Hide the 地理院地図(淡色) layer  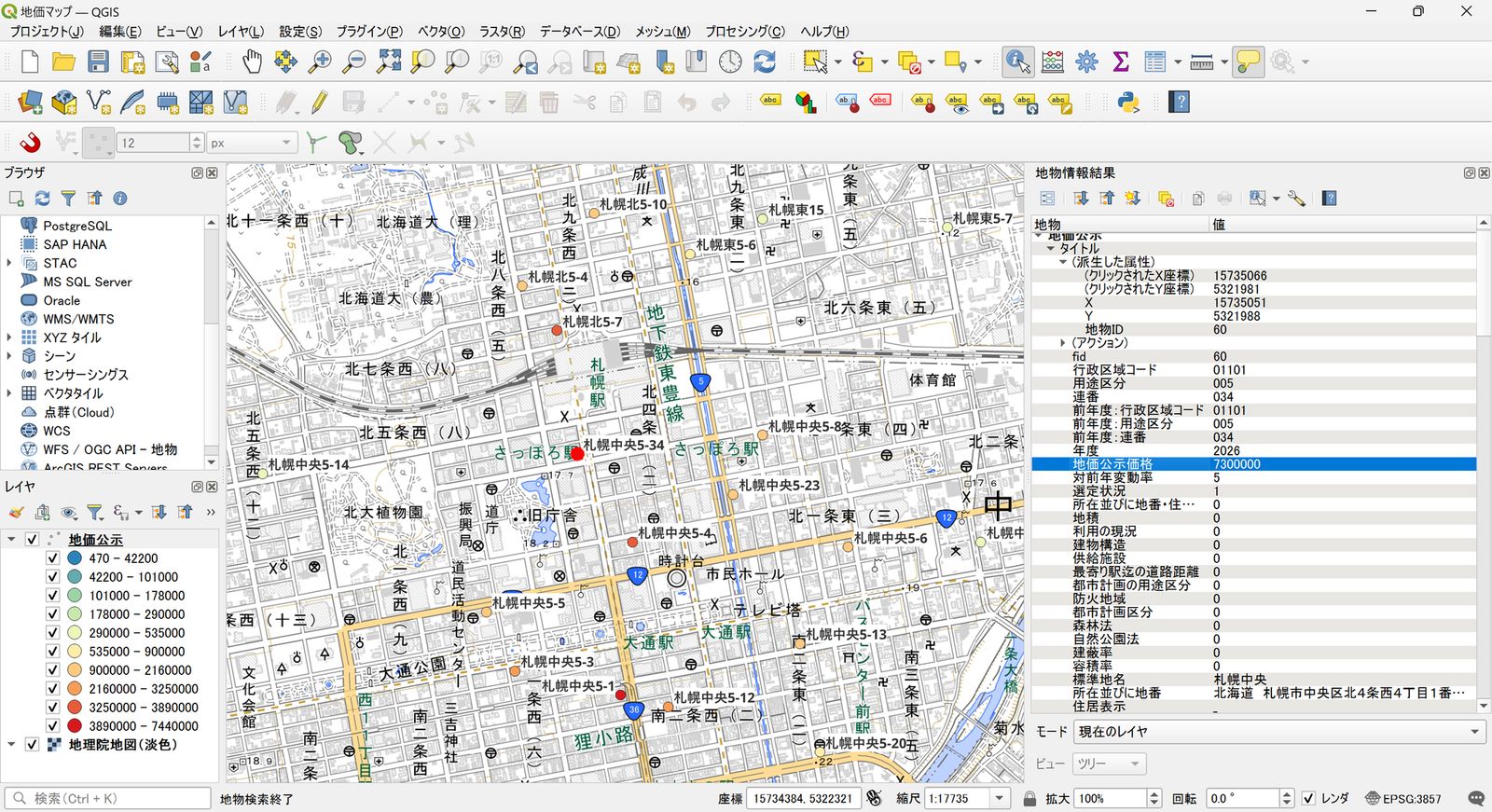pyautogui.click(x=33, y=745)
